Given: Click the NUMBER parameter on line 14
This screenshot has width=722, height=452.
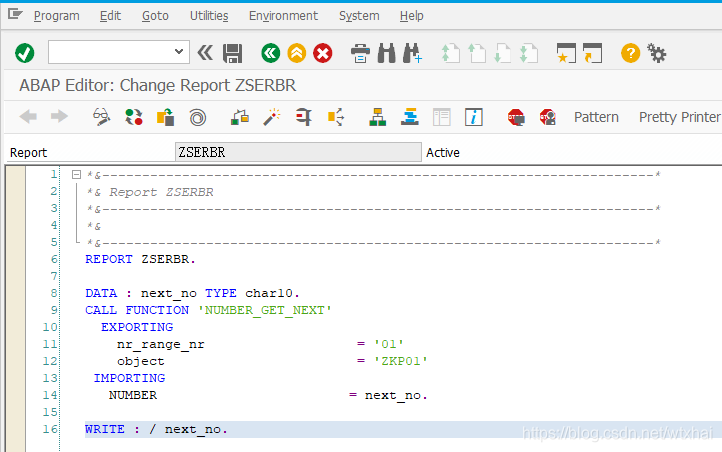Looking at the screenshot, I should [133, 395].
